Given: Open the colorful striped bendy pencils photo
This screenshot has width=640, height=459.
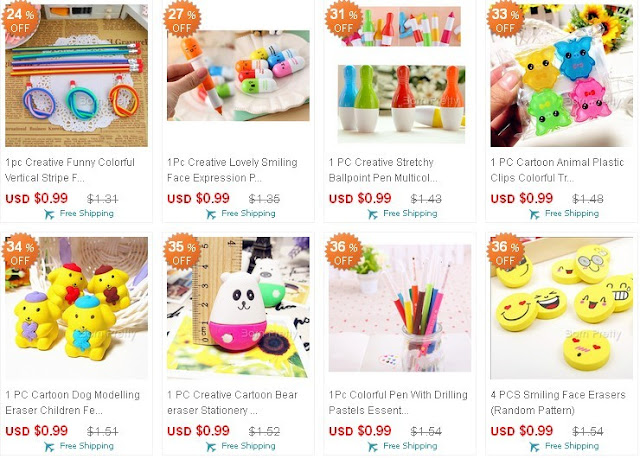Looking at the screenshot, I should coord(76,75).
